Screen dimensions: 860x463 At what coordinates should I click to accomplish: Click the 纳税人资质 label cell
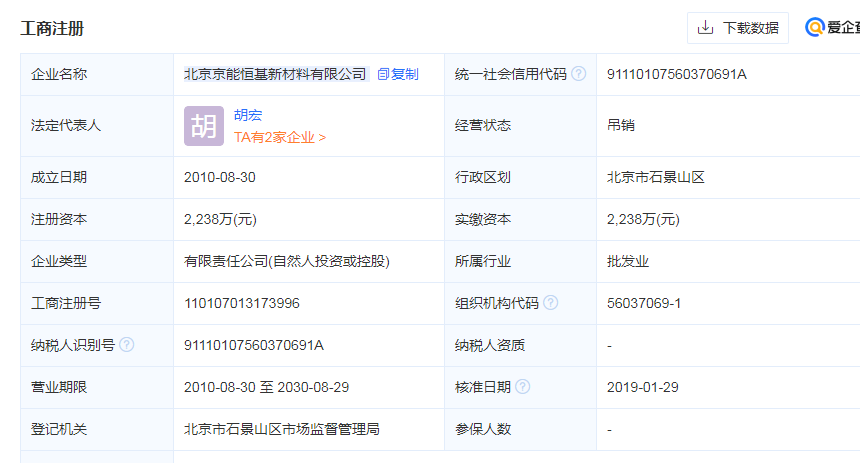pyautogui.click(x=520, y=346)
